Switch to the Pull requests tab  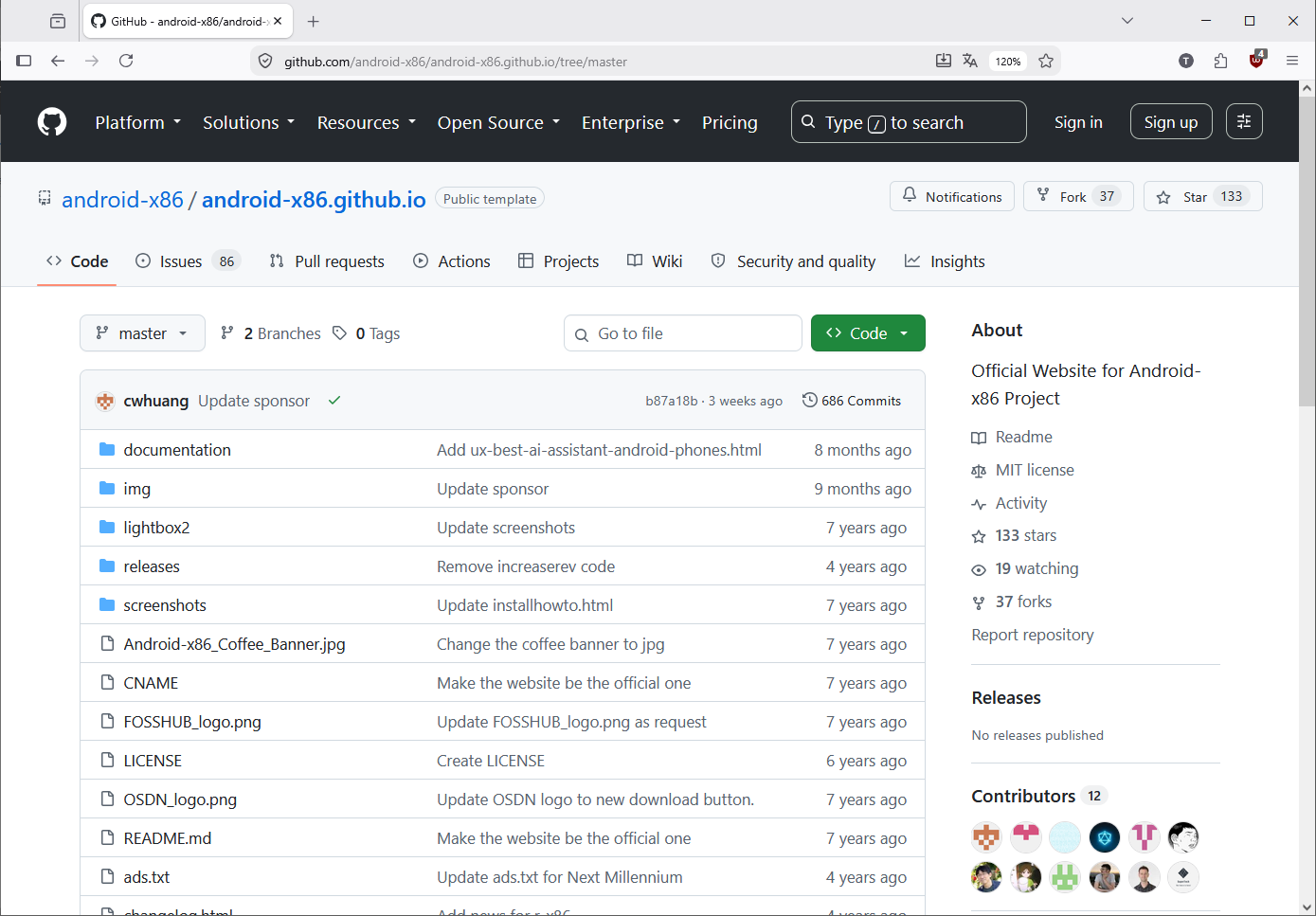click(x=327, y=261)
